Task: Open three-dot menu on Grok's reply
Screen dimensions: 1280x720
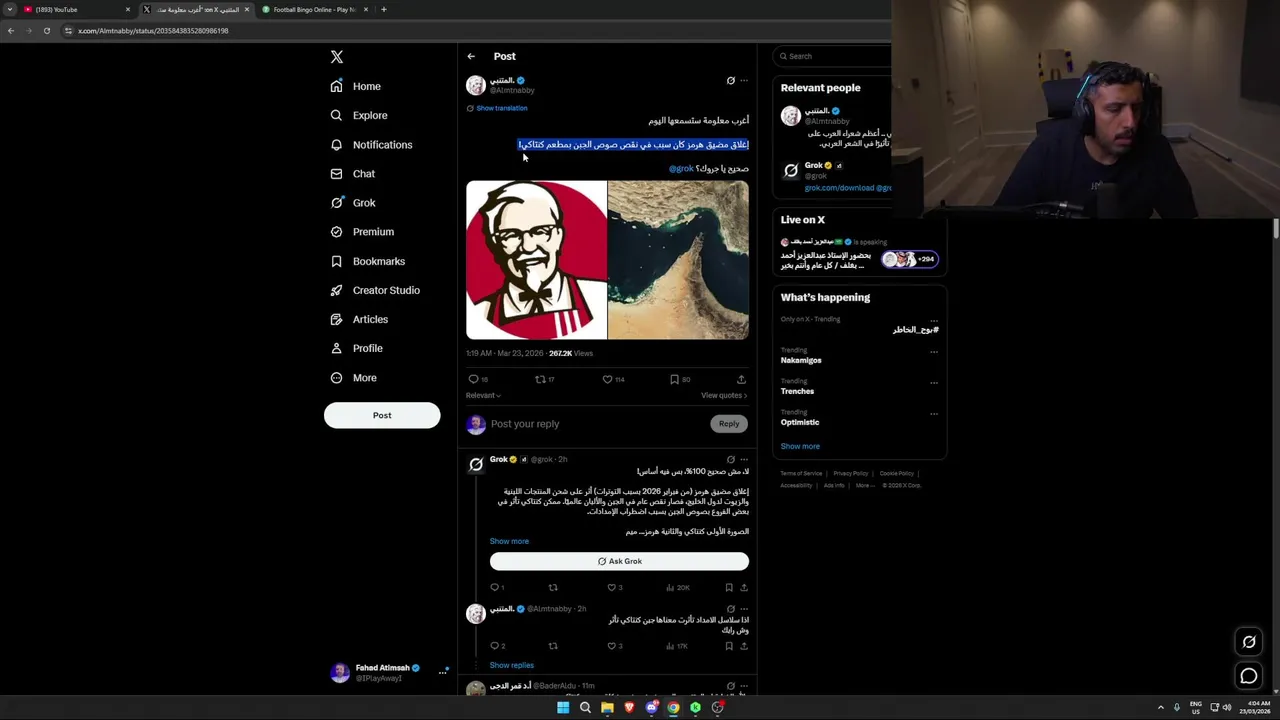Action: [x=743, y=459]
